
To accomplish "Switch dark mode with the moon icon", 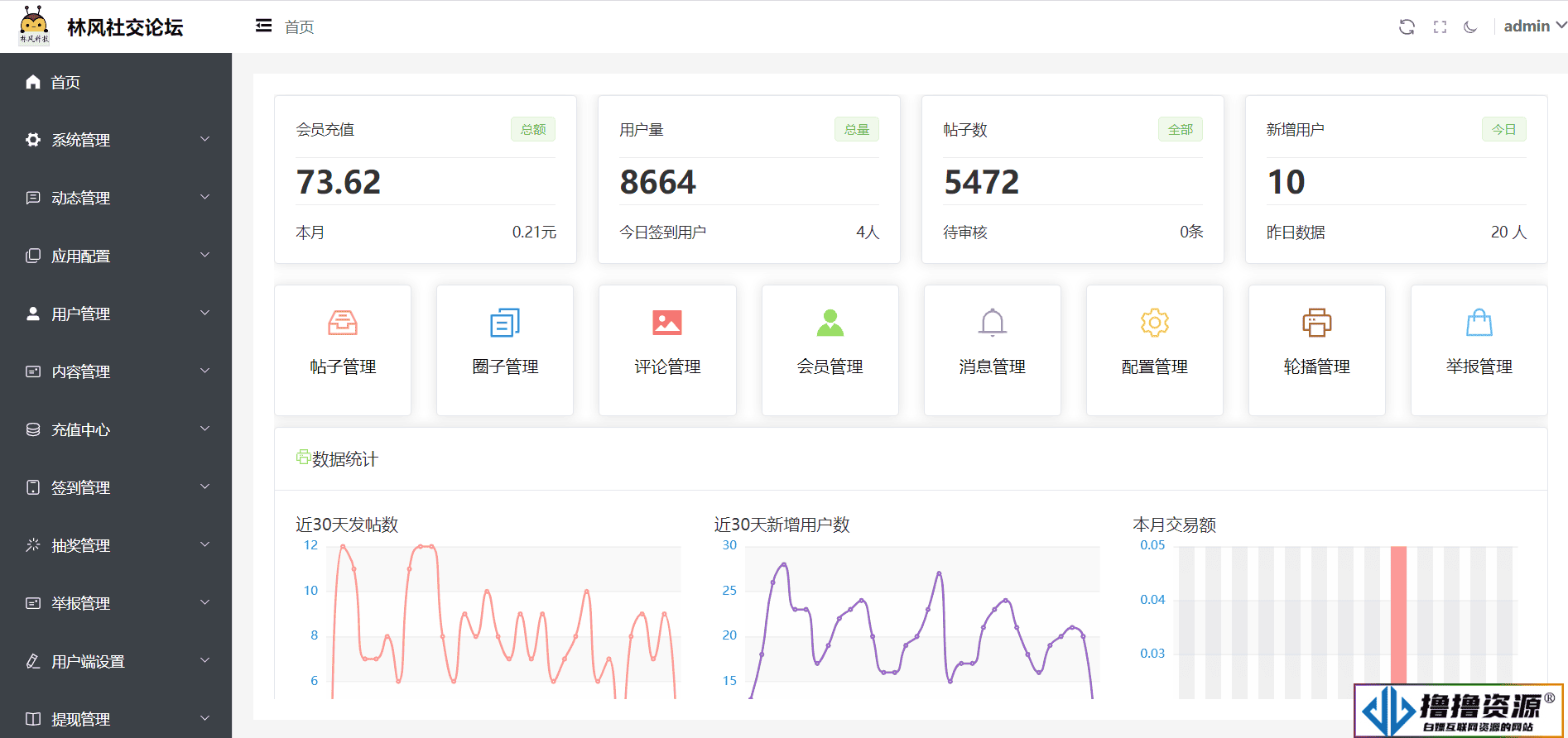I will click(x=1470, y=26).
